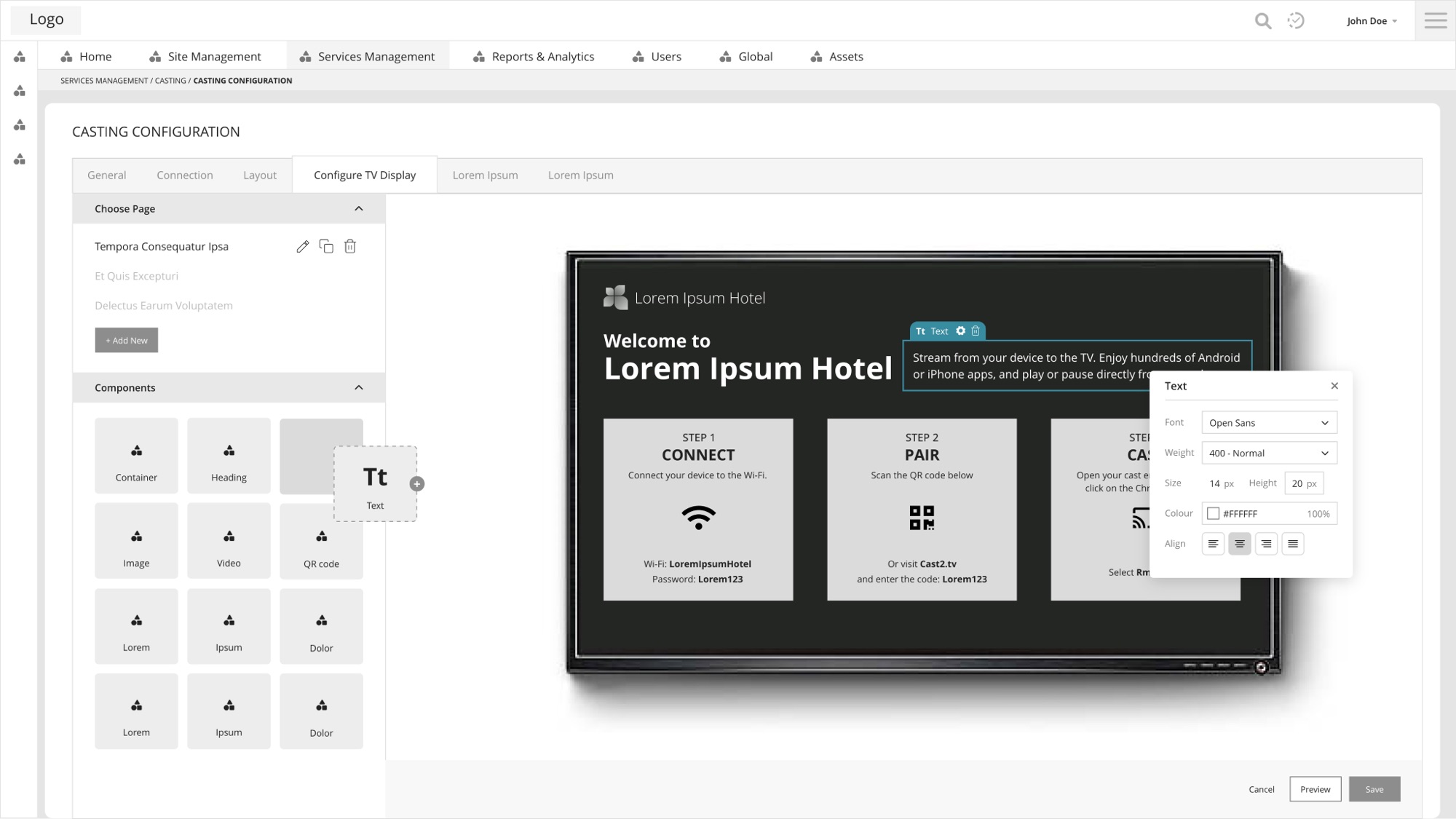Align text center
This screenshot has width=1456, height=819.
[1240, 544]
